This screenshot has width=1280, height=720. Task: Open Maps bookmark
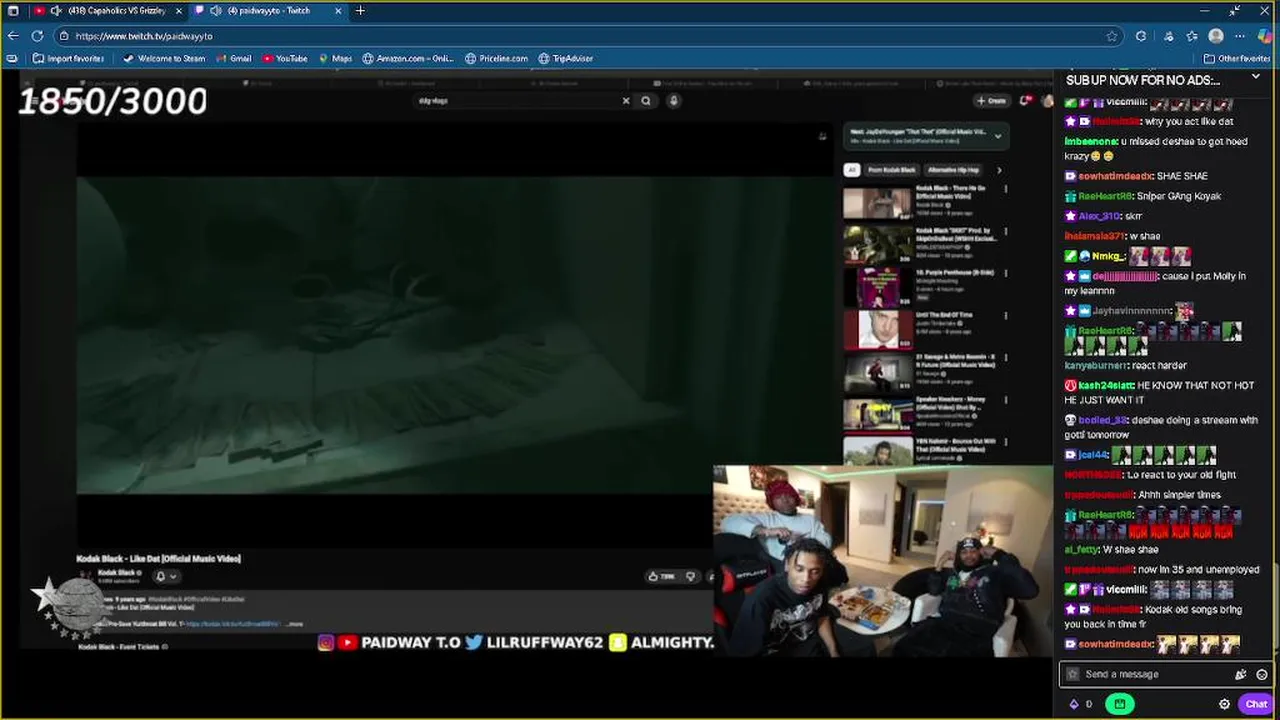335,59
